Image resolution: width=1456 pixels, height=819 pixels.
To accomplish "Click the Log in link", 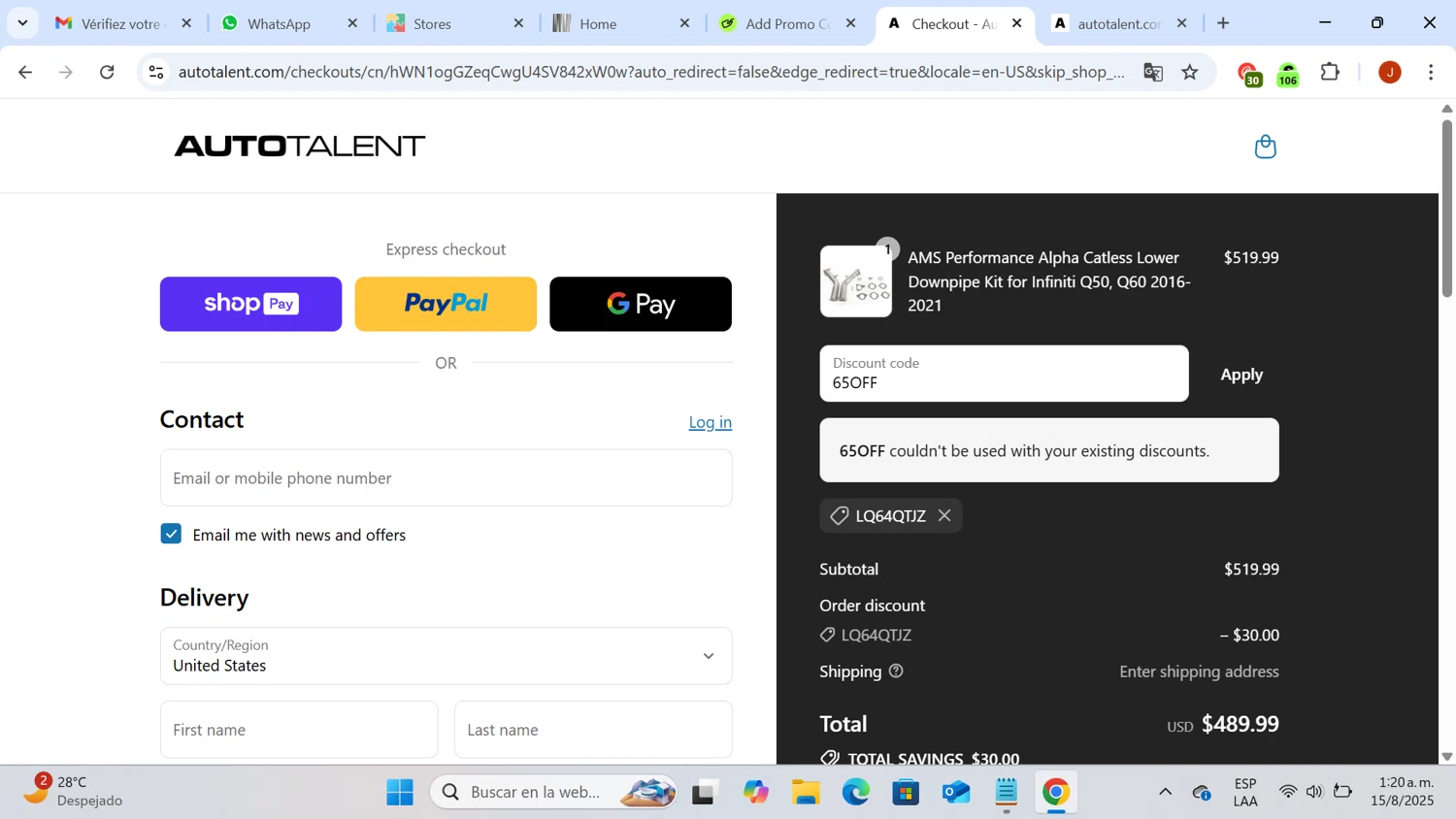I will [711, 422].
